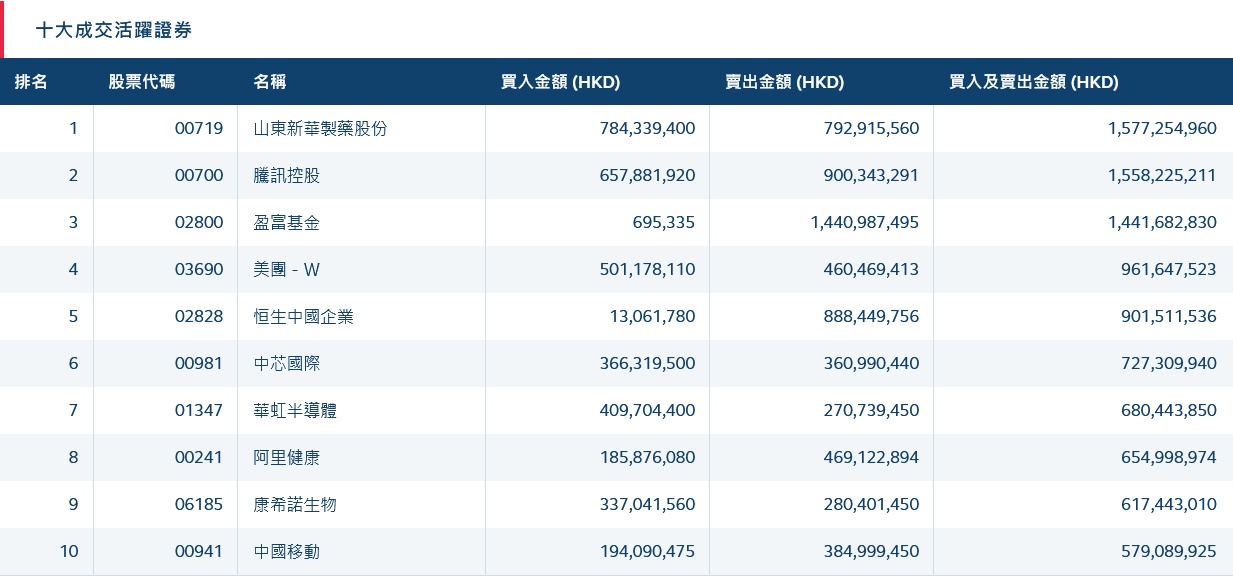Click stock code 02800
Image resolution: width=1233 pixels, height=576 pixels.
click(x=199, y=222)
